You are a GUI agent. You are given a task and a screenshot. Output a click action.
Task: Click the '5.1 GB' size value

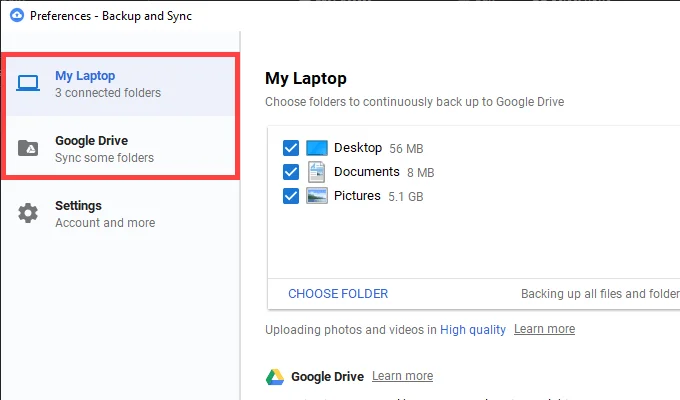pos(405,197)
